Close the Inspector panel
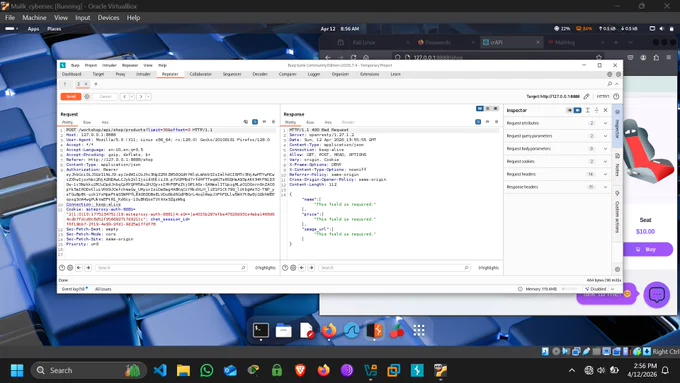This screenshot has height=383, width=680. [x=605, y=110]
